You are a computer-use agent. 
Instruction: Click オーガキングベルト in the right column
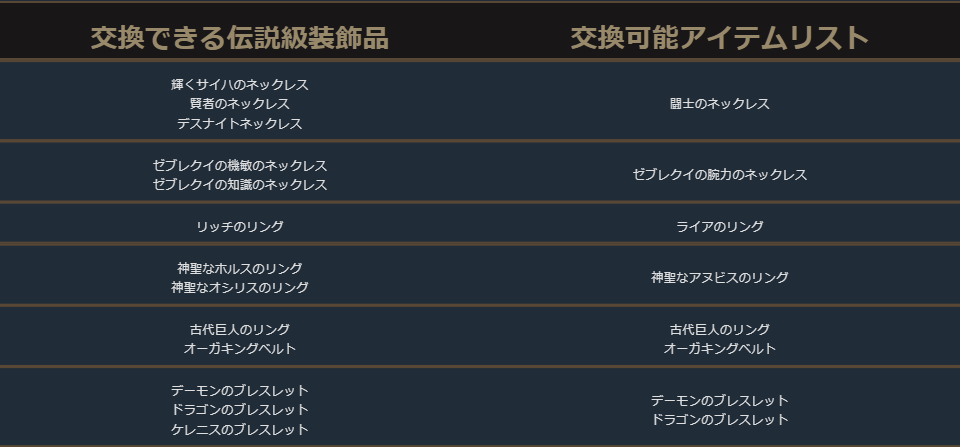[720, 349]
